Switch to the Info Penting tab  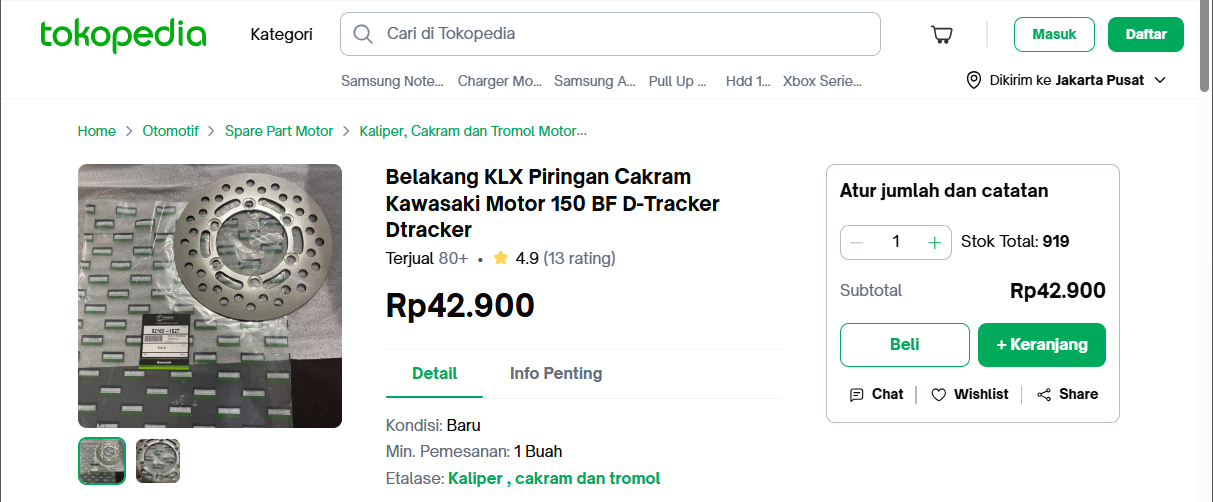pos(556,373)
